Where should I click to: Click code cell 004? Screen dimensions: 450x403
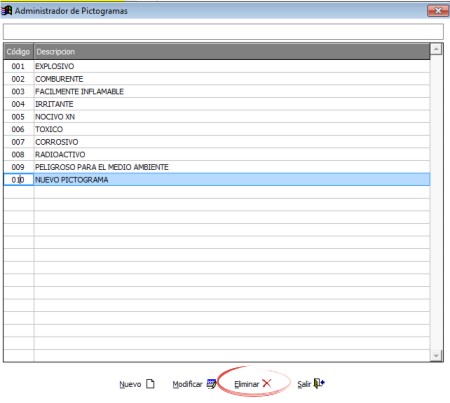[18, 104]
